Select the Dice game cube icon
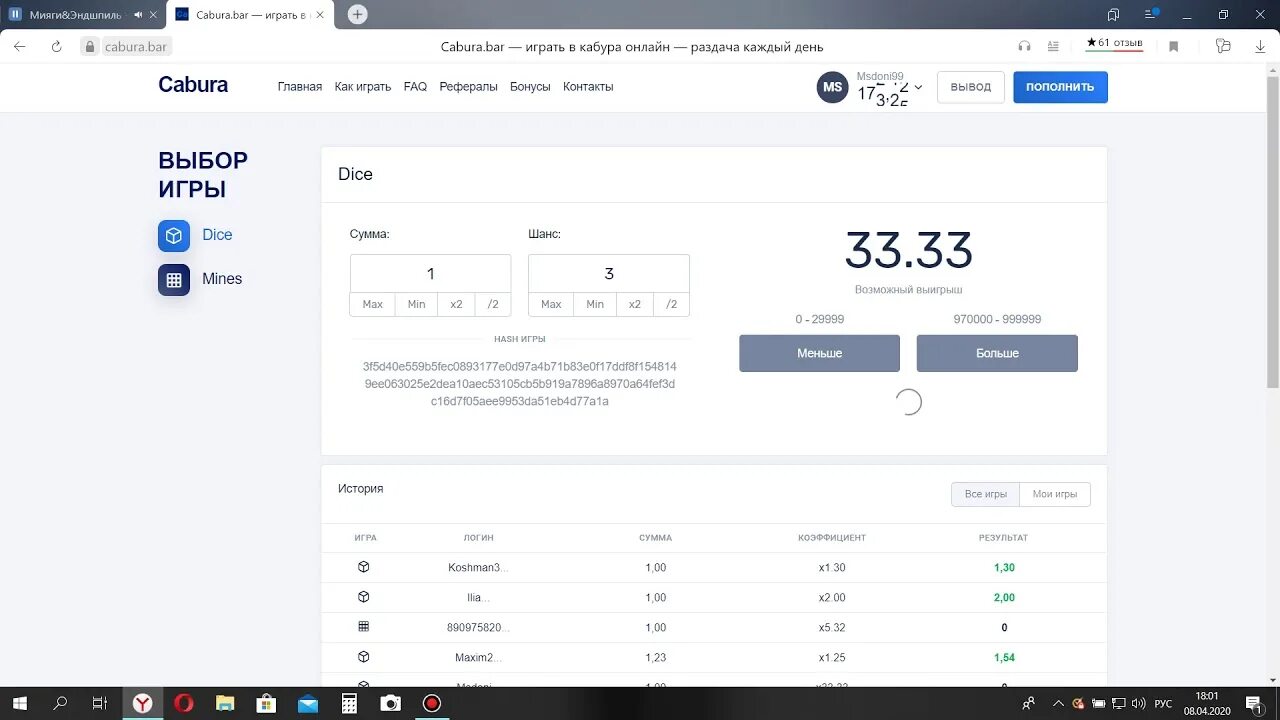Viewport: 1280px width, 720px height. tap(174, 236)
